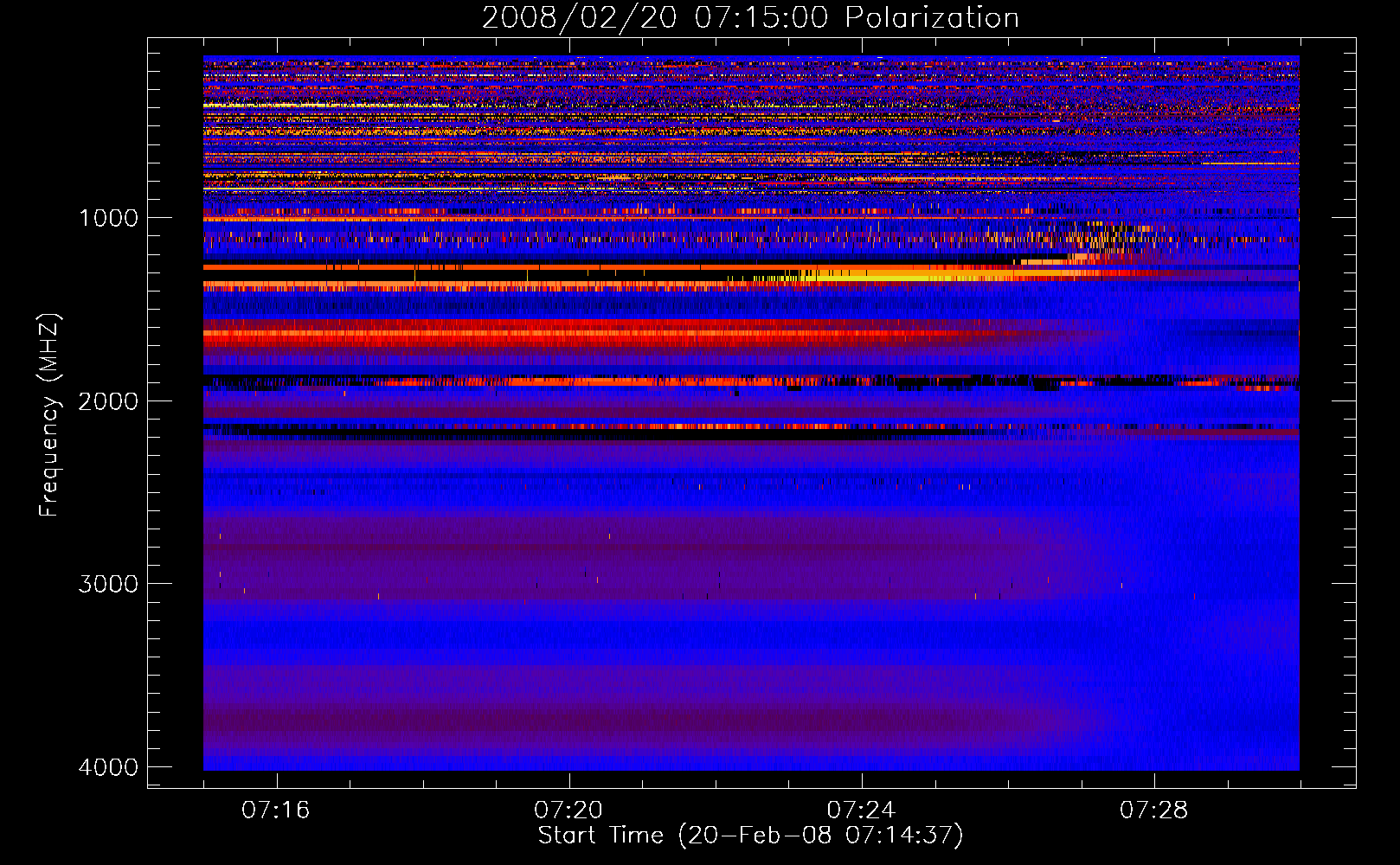Screen dimensions: 1400x865
Task: Click the 4000 frequency tick label
Action: pyautogui.click(x=108, y=767)
